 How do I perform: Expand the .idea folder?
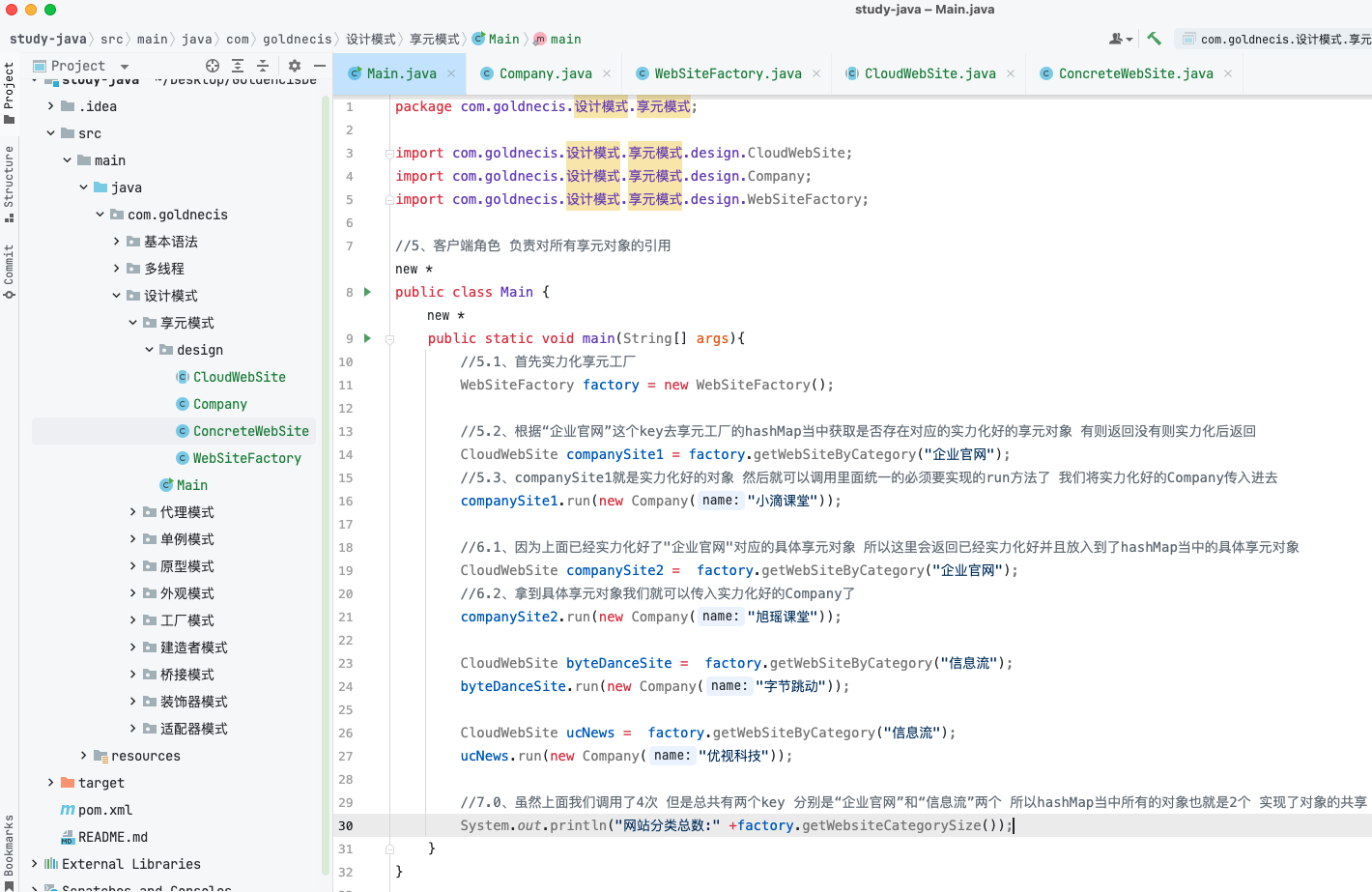coord(51,106)
